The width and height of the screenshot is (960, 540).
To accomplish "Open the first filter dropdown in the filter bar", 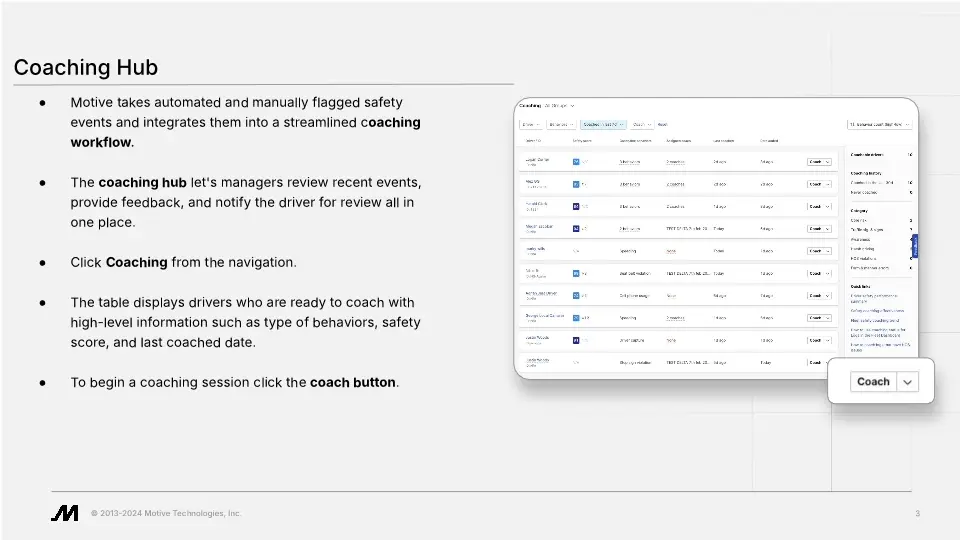I will pos(530,125).
